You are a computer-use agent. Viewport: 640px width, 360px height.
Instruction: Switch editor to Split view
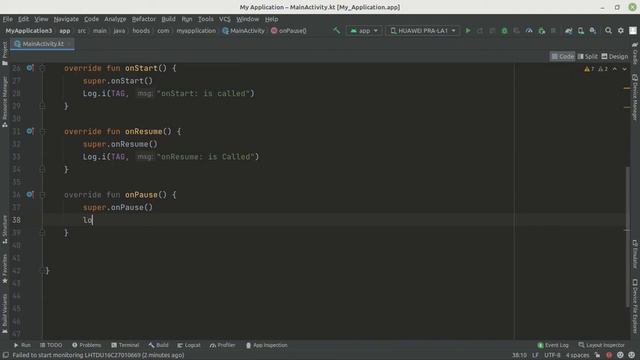587,56
